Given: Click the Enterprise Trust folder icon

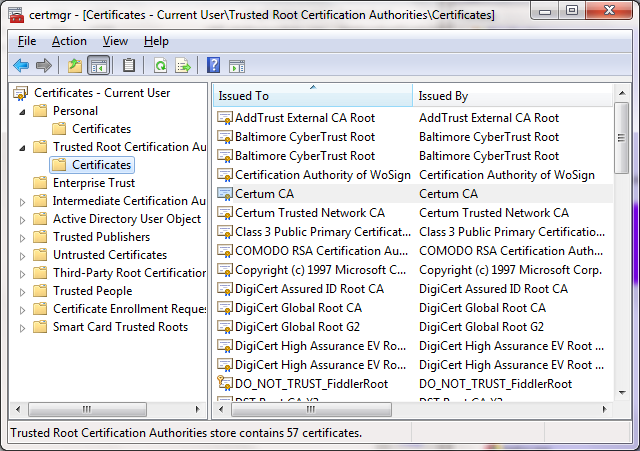Looking at the screenshot, I should [x=40, y=182].
